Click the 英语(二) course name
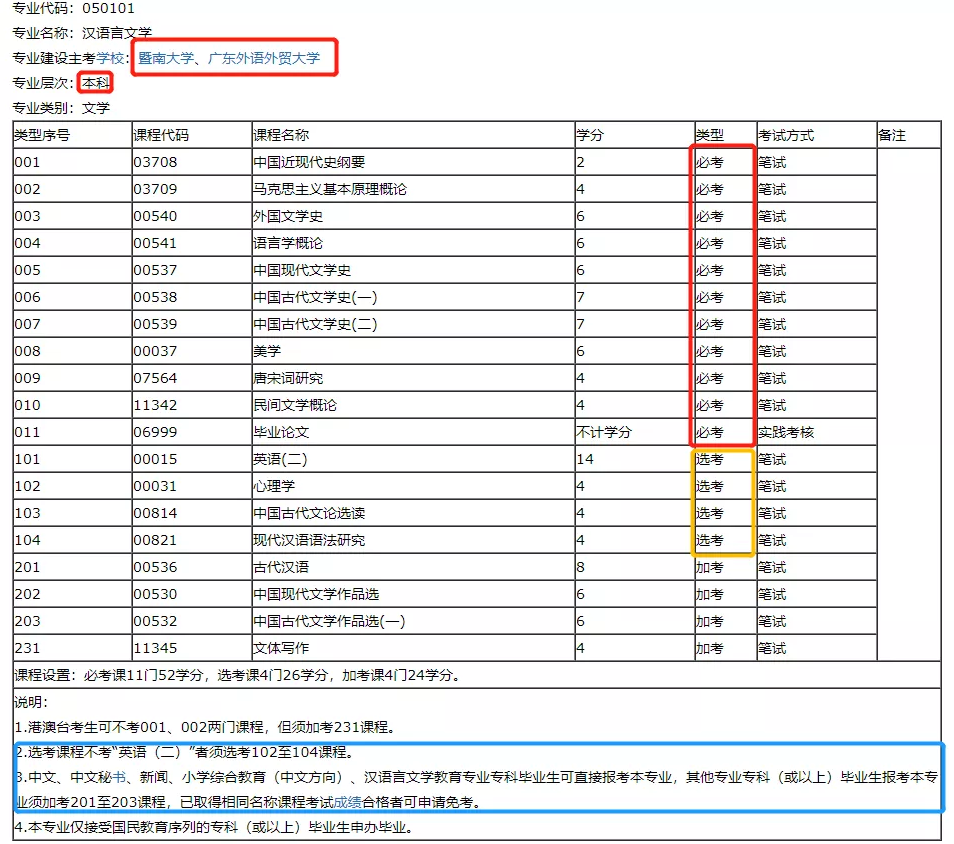 point(280,459)
